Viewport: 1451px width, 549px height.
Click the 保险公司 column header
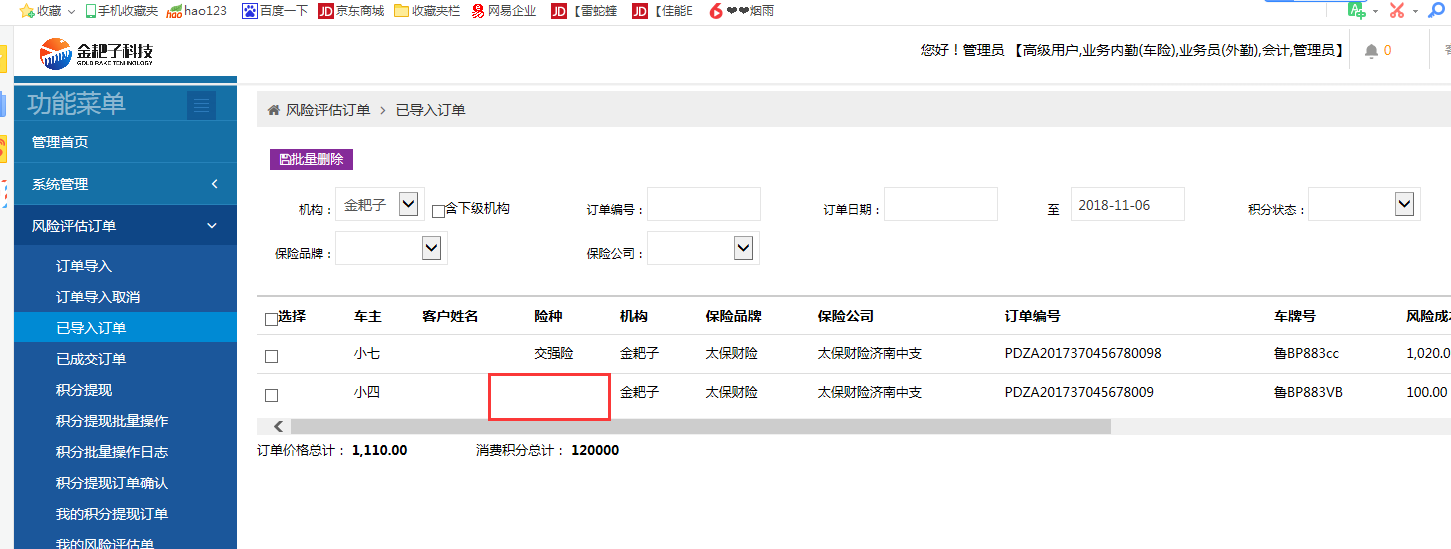tap(845, 317)
